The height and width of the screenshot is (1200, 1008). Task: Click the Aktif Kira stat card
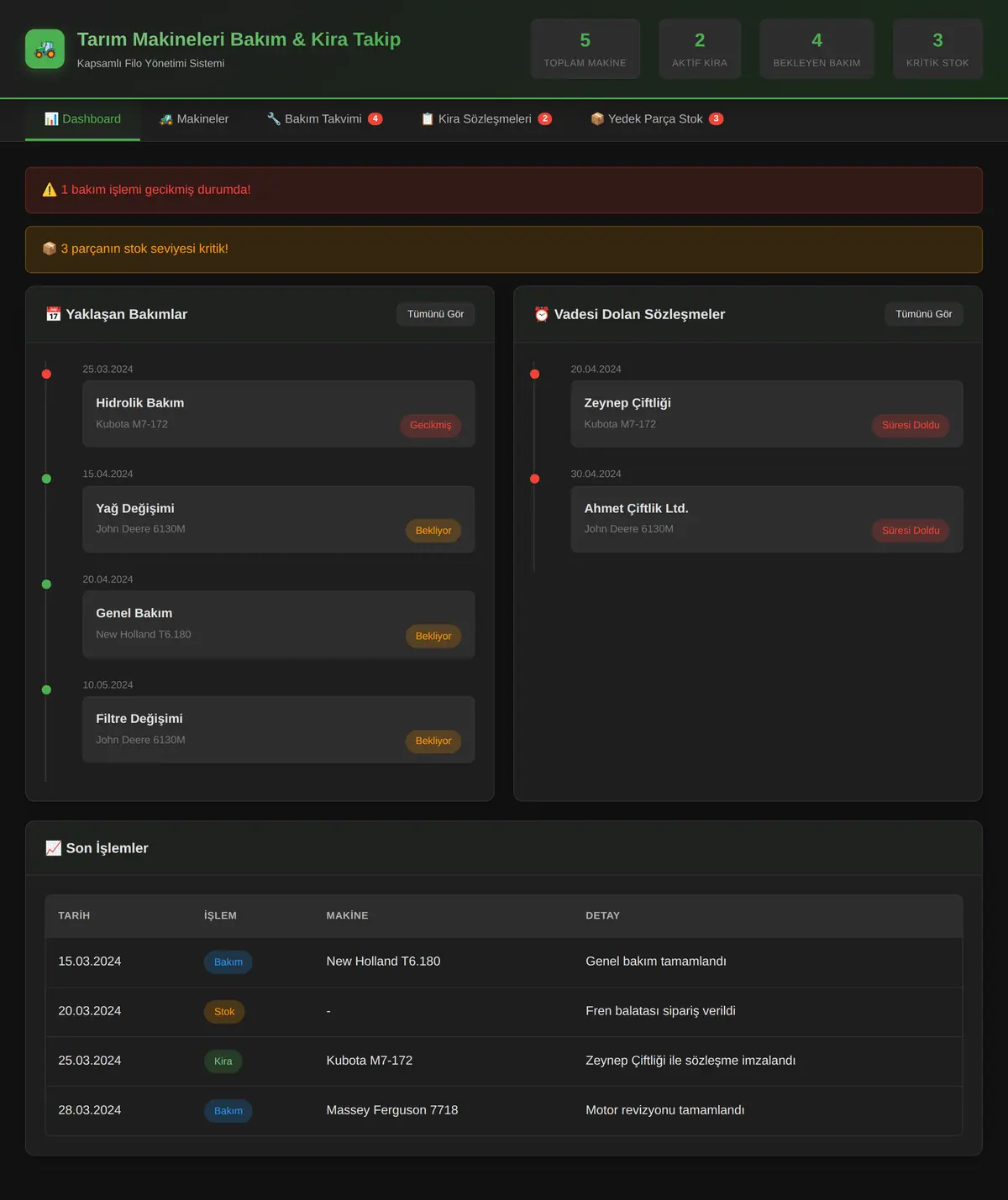[700, 50]
